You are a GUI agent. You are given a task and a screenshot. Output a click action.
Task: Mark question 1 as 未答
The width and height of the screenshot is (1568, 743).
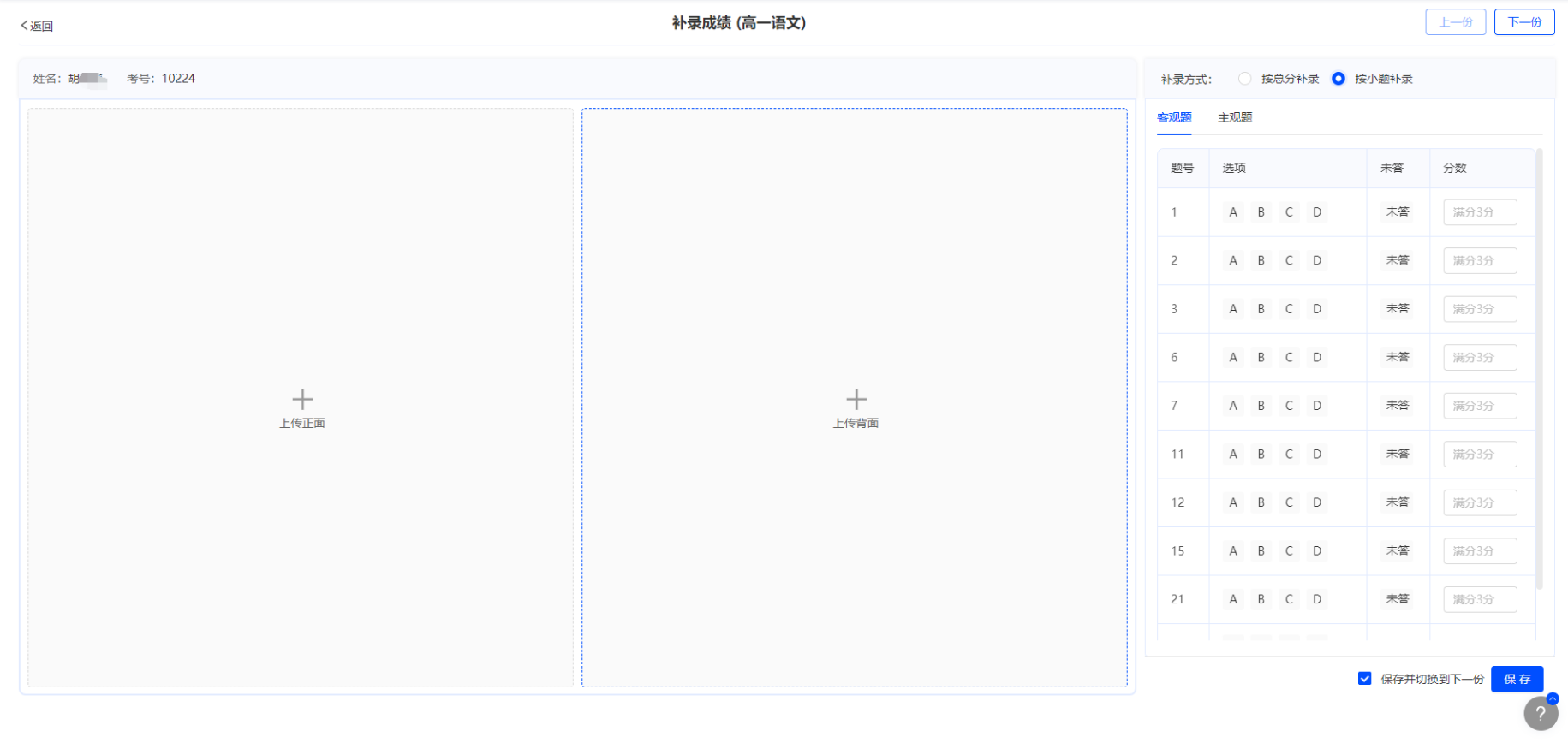tap(1398, 212)
